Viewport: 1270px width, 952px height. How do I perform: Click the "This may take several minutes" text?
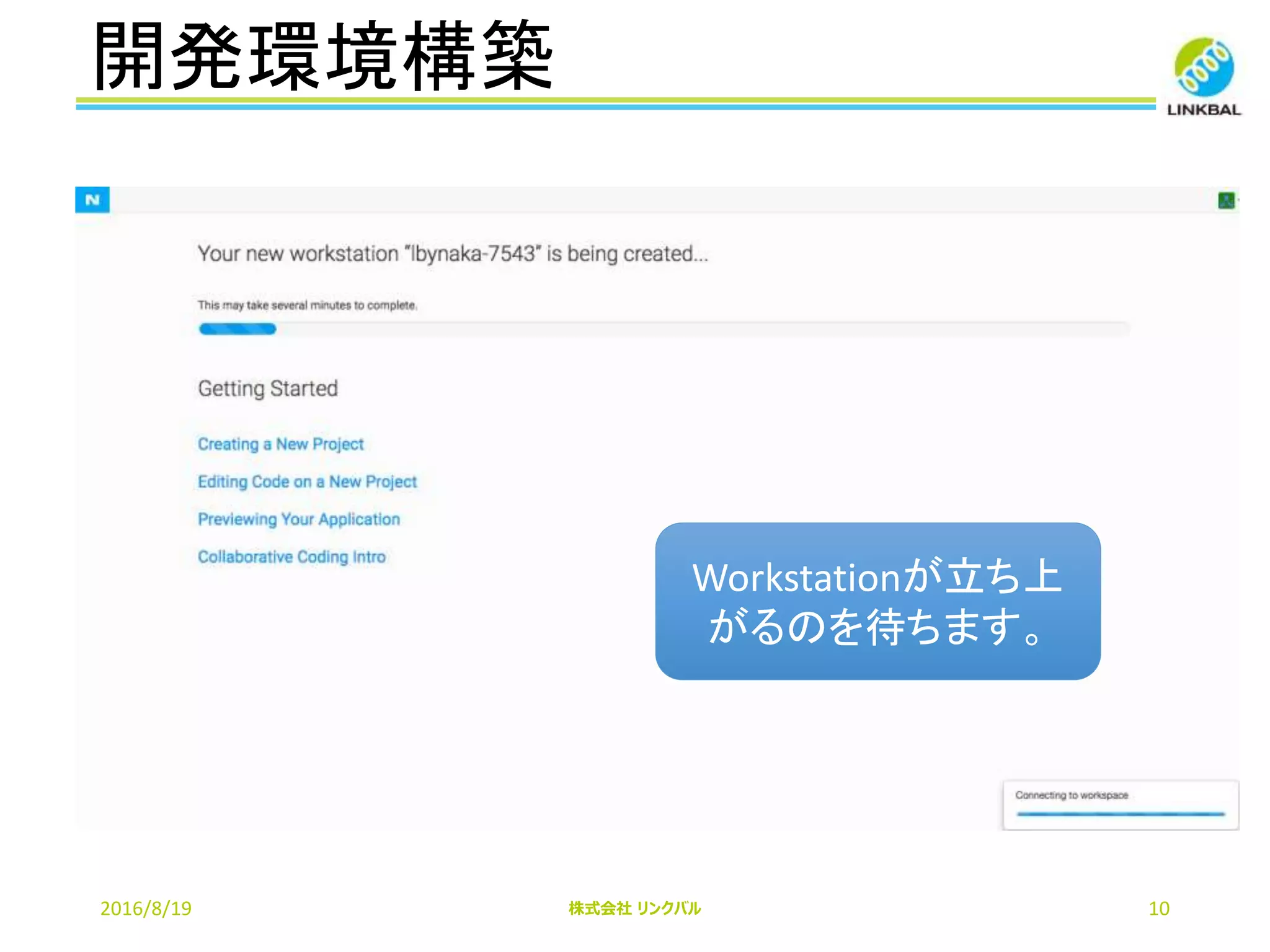(307, 305)
